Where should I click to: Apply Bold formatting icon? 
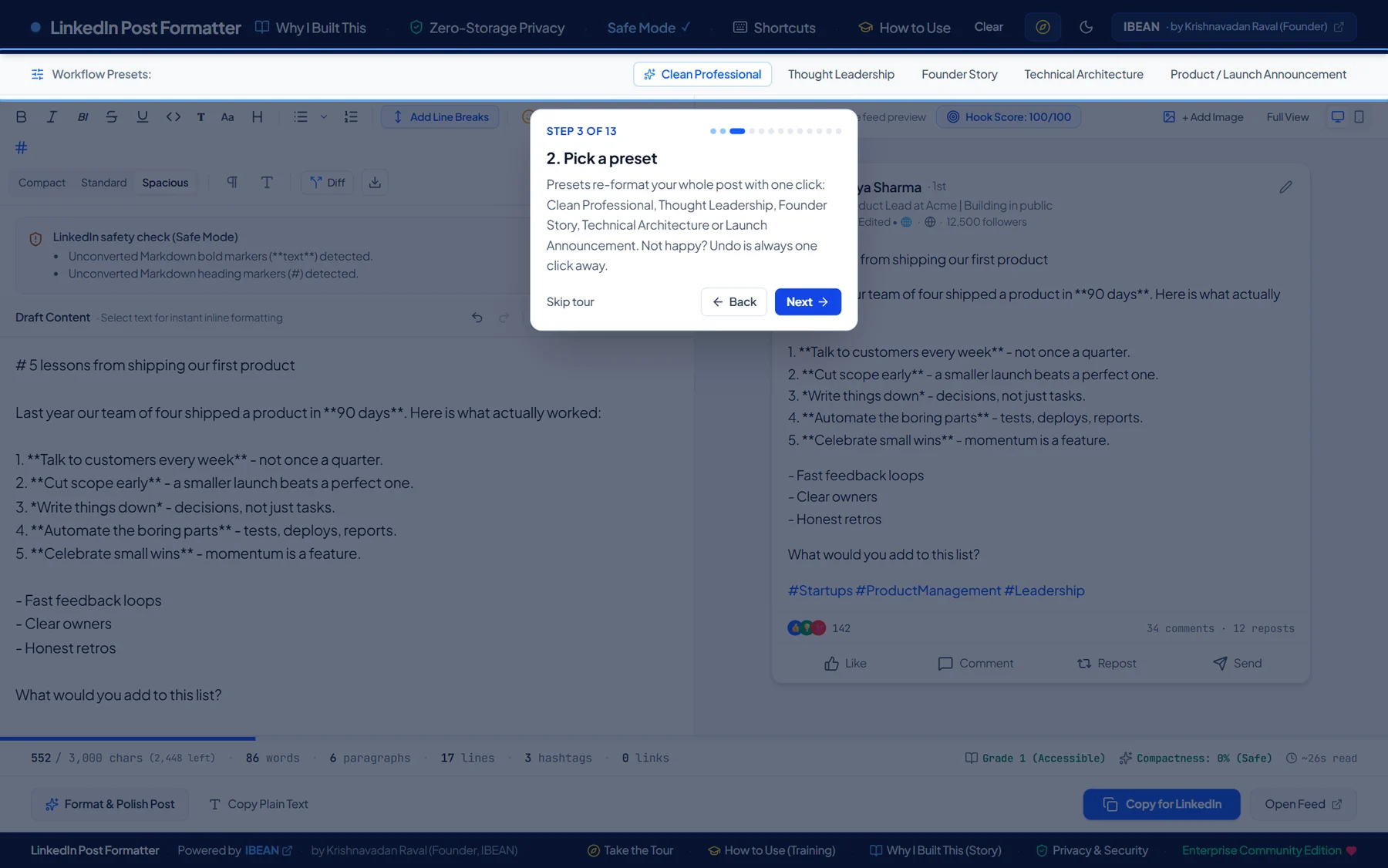[x=22, y=117]
